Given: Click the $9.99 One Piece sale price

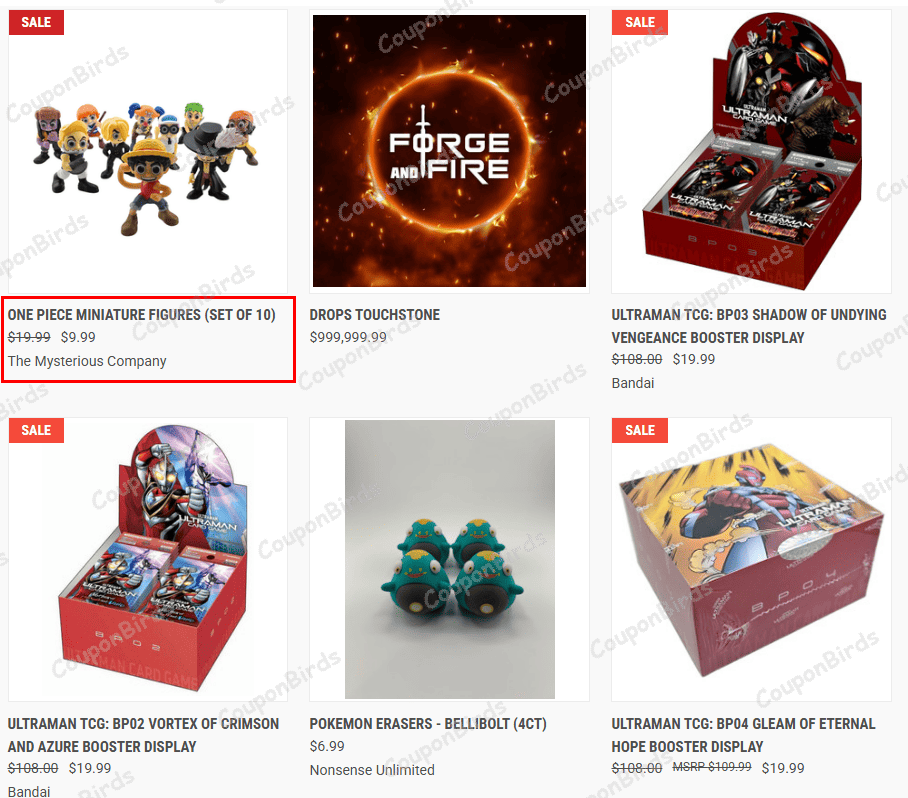Looking at the screenshot, I should click(78, 337).
